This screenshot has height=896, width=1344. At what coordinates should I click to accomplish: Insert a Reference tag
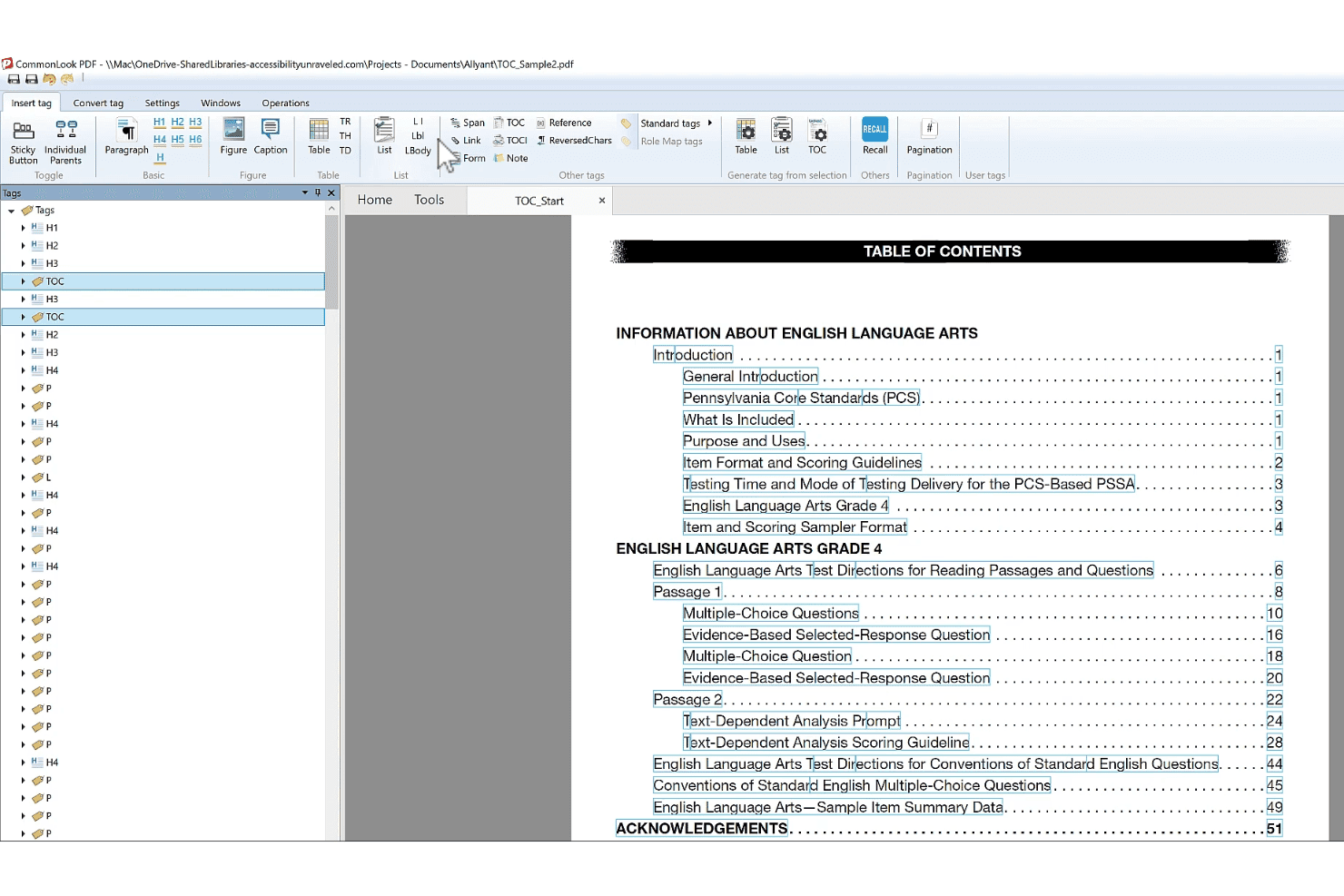tap(564, 123)
